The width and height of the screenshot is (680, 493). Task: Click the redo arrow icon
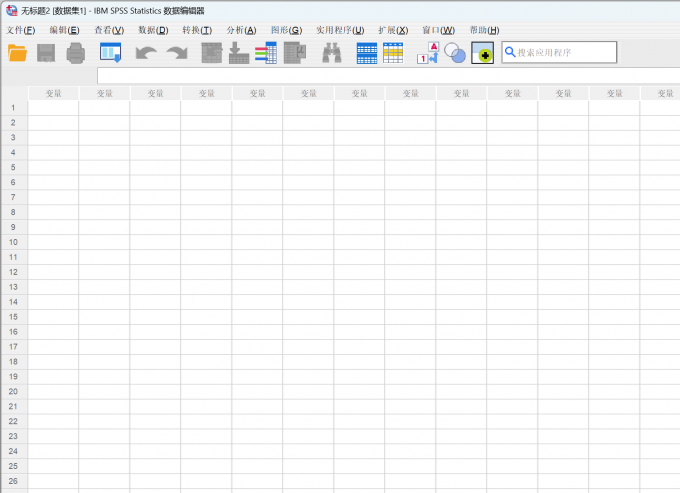[177, 54]
